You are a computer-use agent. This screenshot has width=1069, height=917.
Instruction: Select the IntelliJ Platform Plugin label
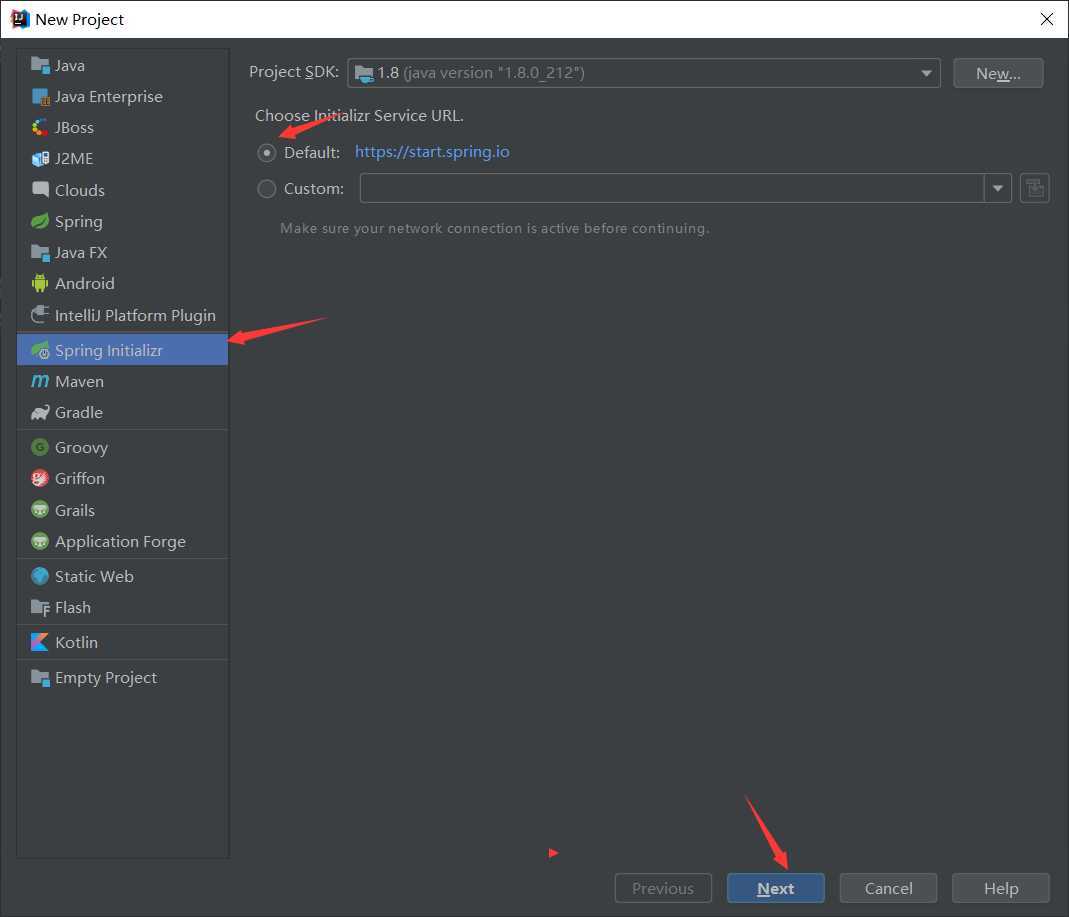[135, 316]
